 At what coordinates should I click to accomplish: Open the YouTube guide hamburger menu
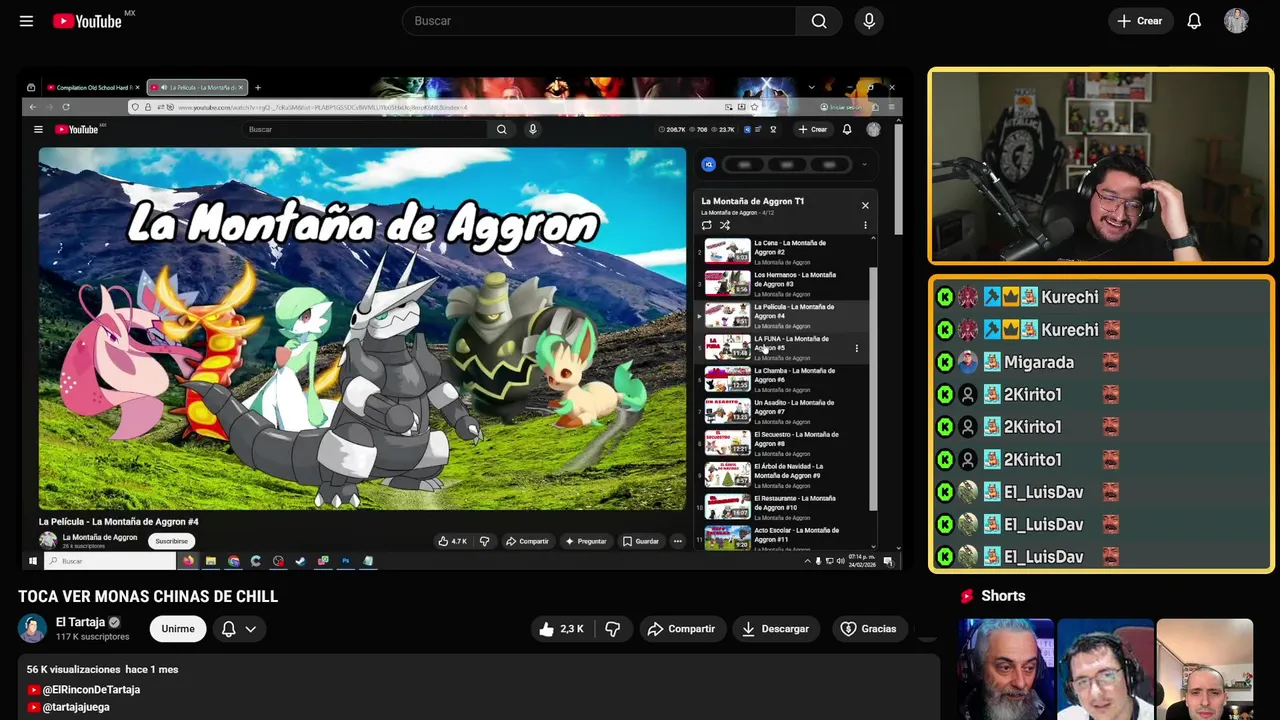click(x=26, y=21)
